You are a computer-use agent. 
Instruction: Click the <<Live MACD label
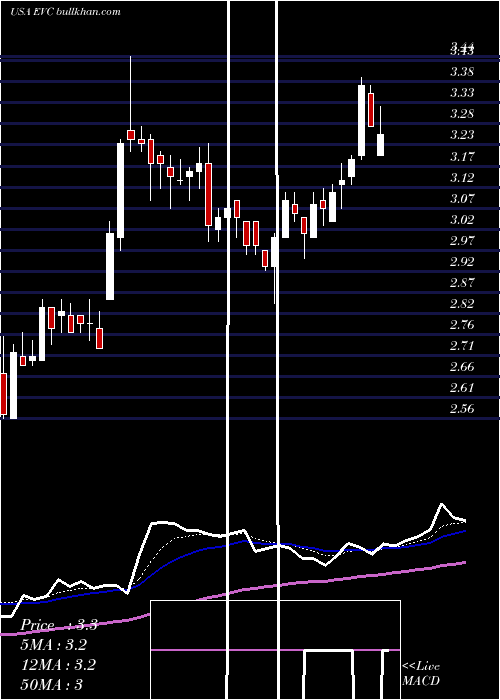tap(421, 673)
